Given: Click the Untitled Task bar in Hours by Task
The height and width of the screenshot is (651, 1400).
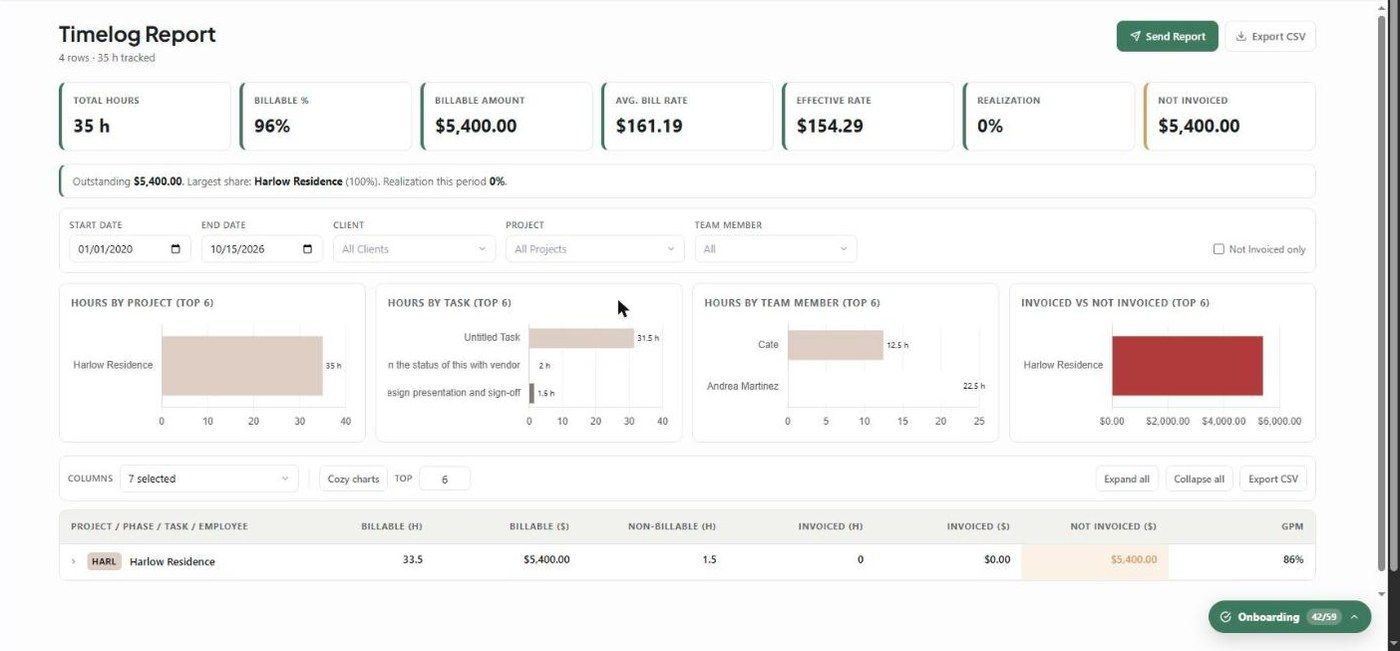Looking at the screenshot, I should pos(581,338).
